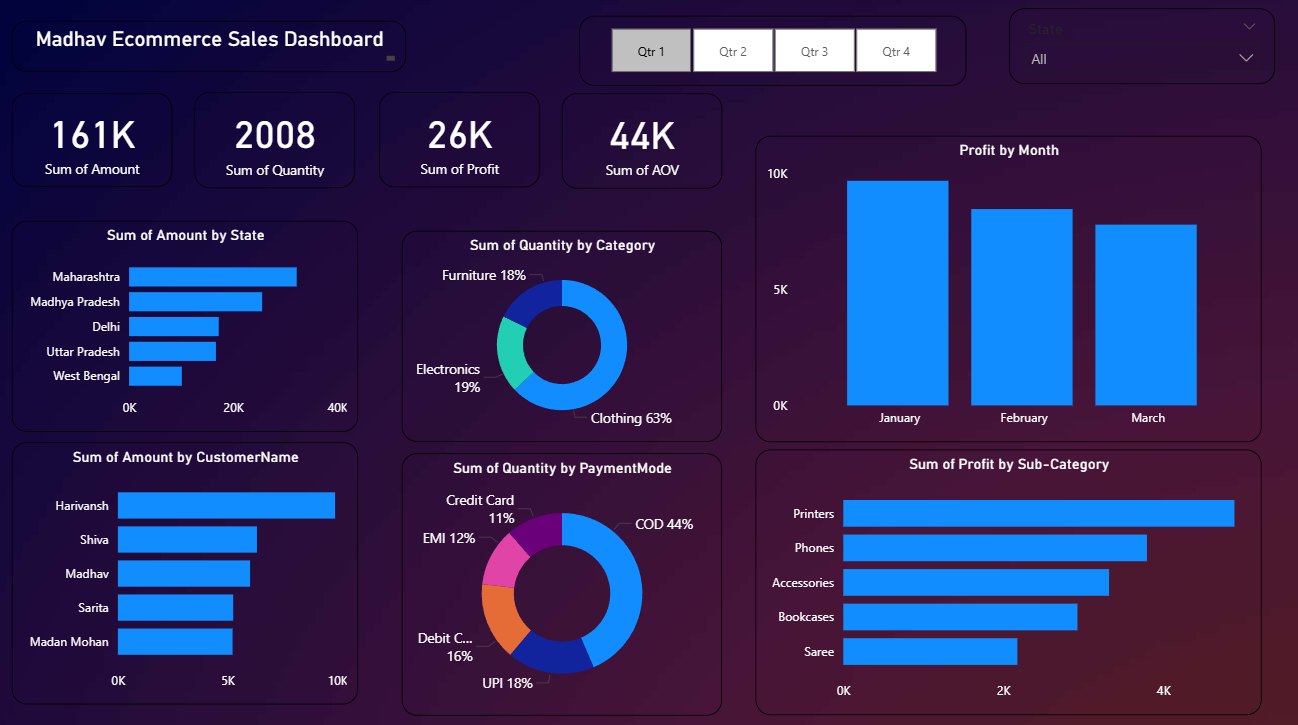Image resolution: width=1298 pixels, height=725 pixels.
Task: Filter the dashboard by Qtr 3
Action: pyautogui.click(x=814, y=51)
